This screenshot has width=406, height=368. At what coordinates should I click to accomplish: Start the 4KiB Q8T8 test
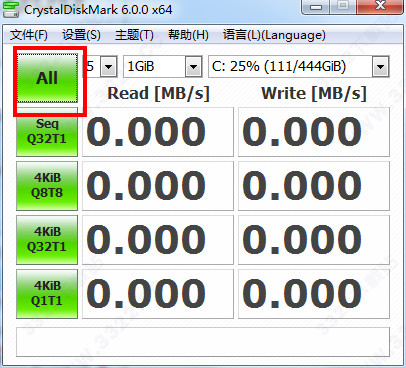47,186
